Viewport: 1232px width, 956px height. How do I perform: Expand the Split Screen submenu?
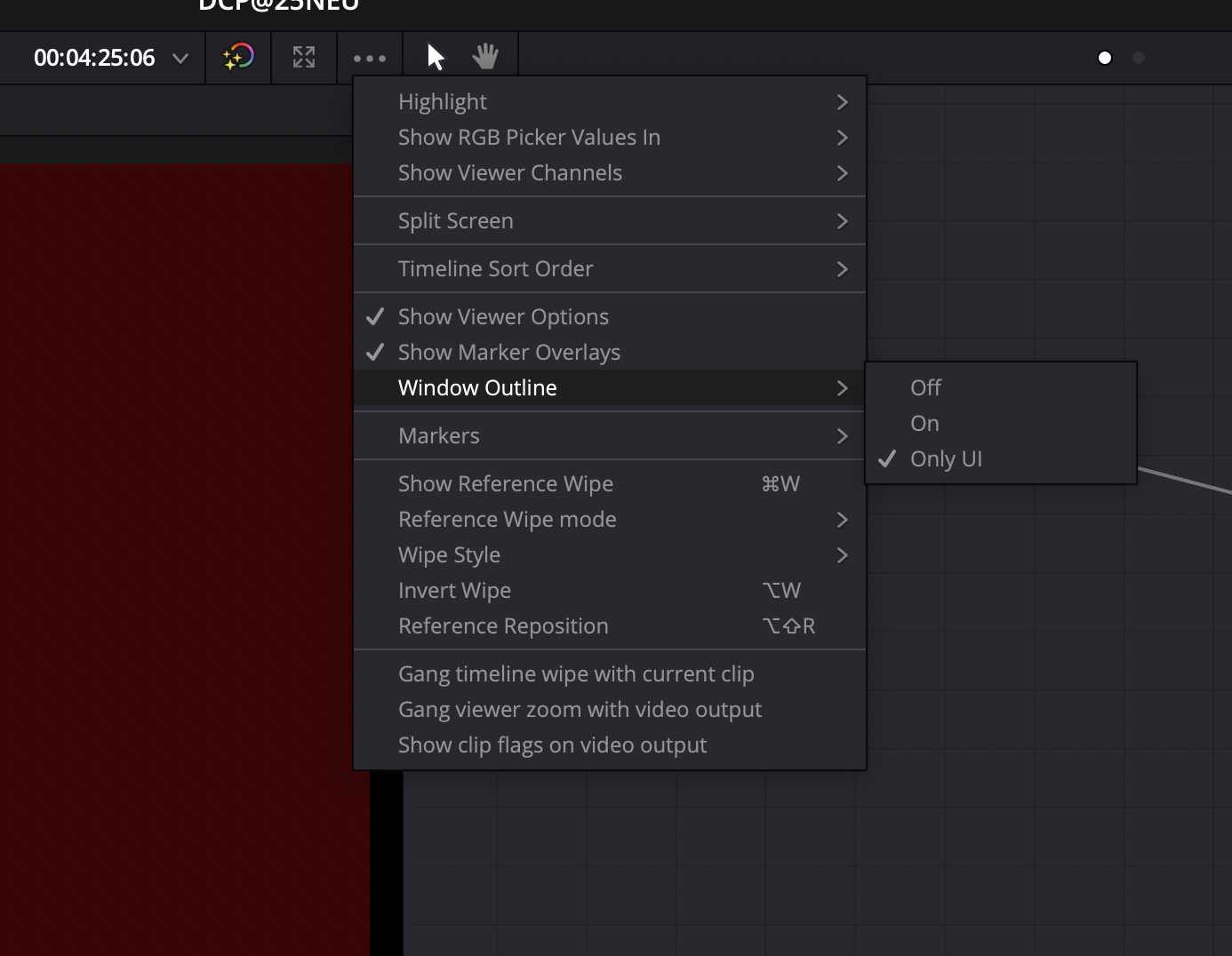[x=610, y=221]
